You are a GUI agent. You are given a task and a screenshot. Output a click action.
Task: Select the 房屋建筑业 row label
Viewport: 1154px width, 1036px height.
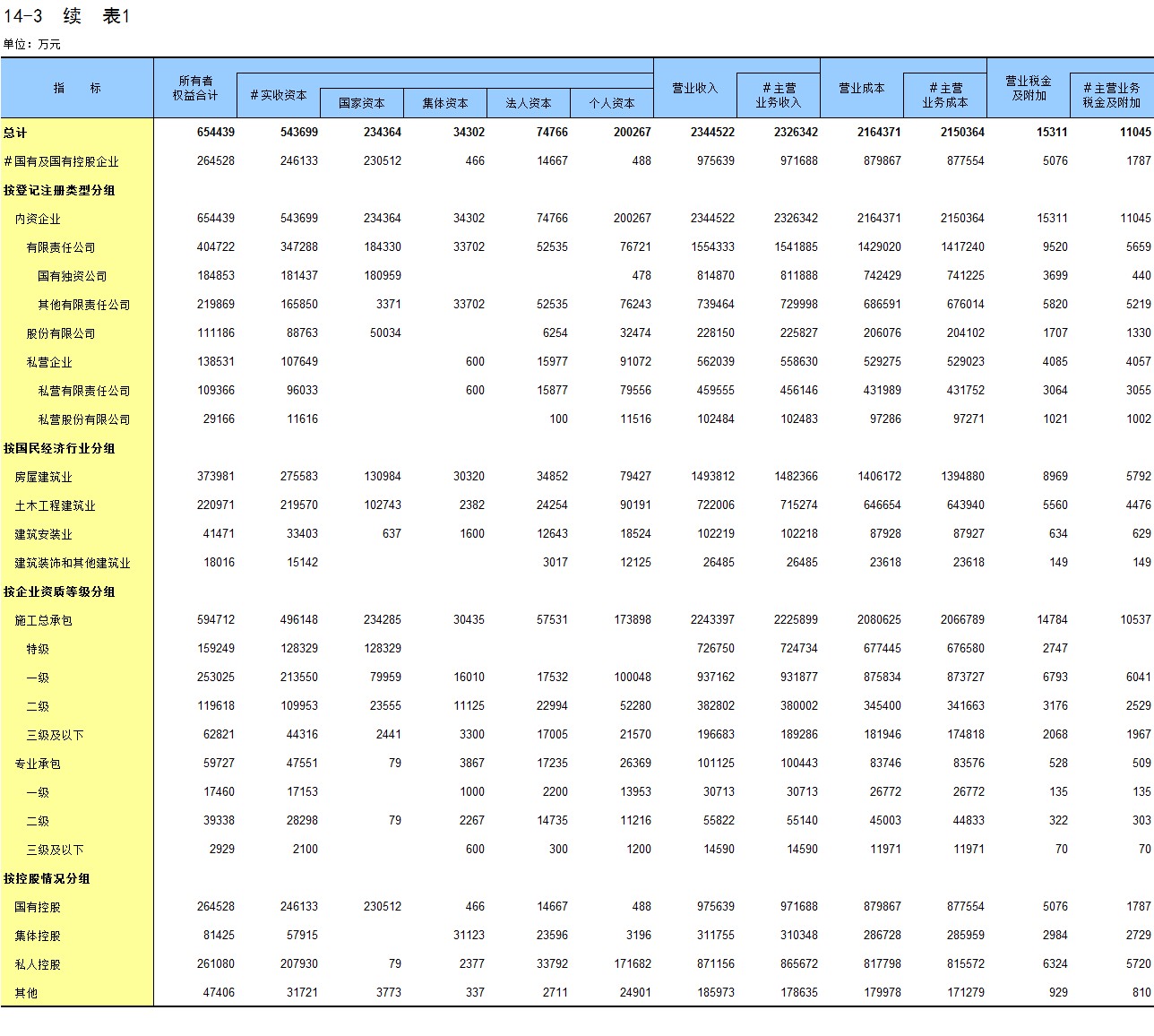pyautogui.click(x=43, y=477)
